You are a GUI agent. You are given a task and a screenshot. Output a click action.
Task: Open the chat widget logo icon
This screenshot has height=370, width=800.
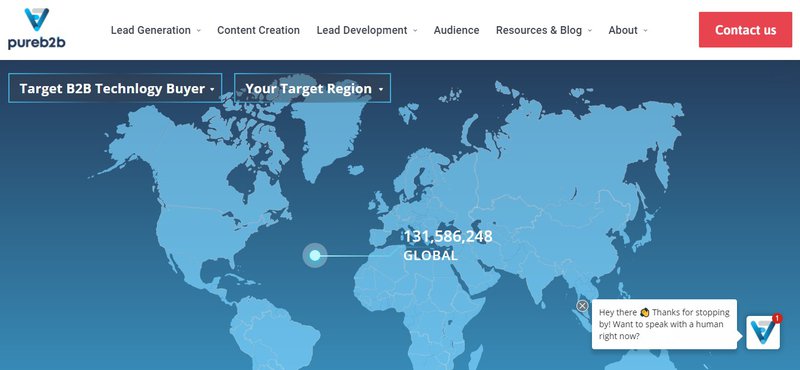pos(763,332)
